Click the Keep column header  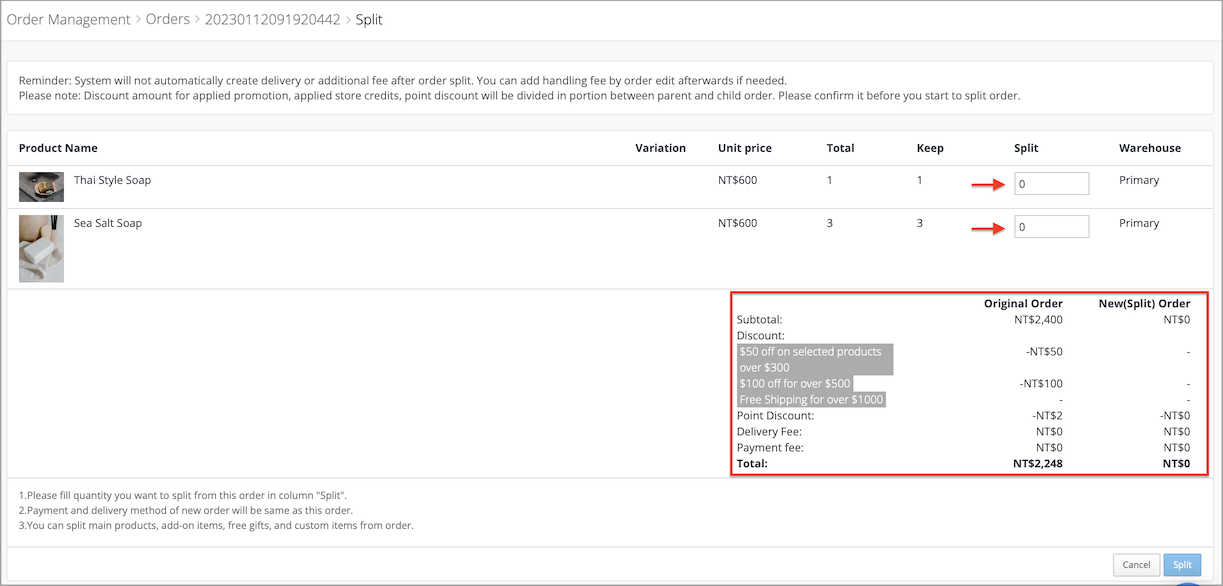[x=930, y=148]
